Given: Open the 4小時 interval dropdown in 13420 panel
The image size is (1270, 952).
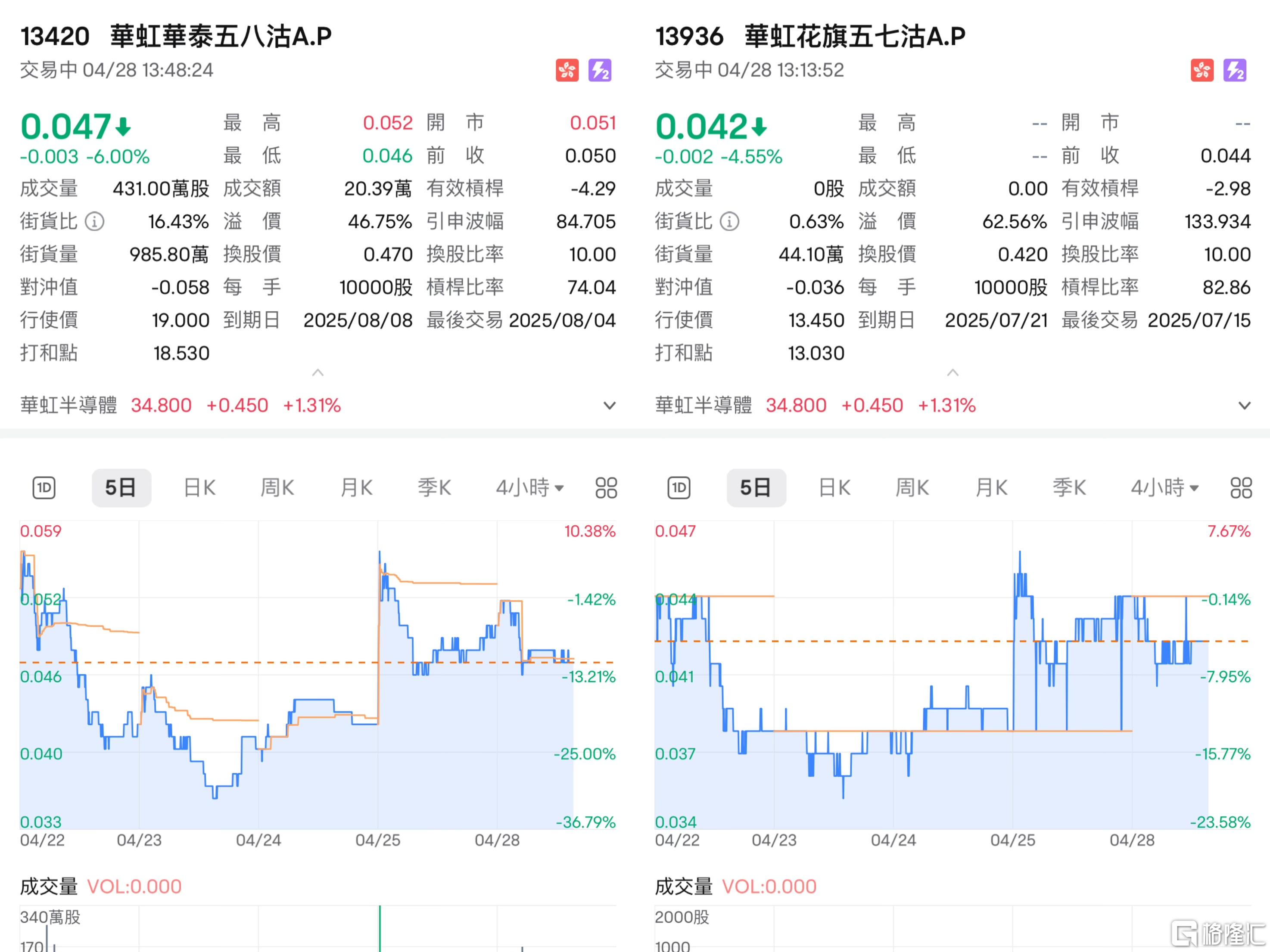Looking at the screenshot, I should [530, 488].
